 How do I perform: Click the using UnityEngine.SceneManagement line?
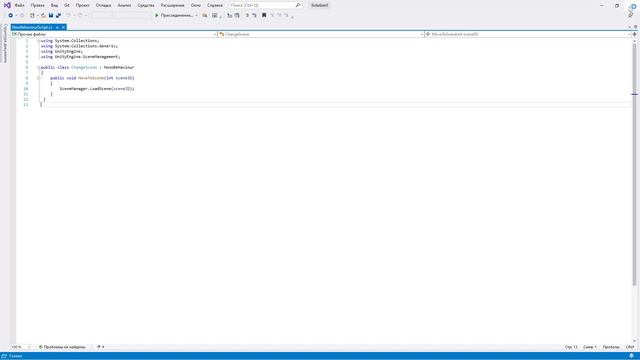pos(80,57)
